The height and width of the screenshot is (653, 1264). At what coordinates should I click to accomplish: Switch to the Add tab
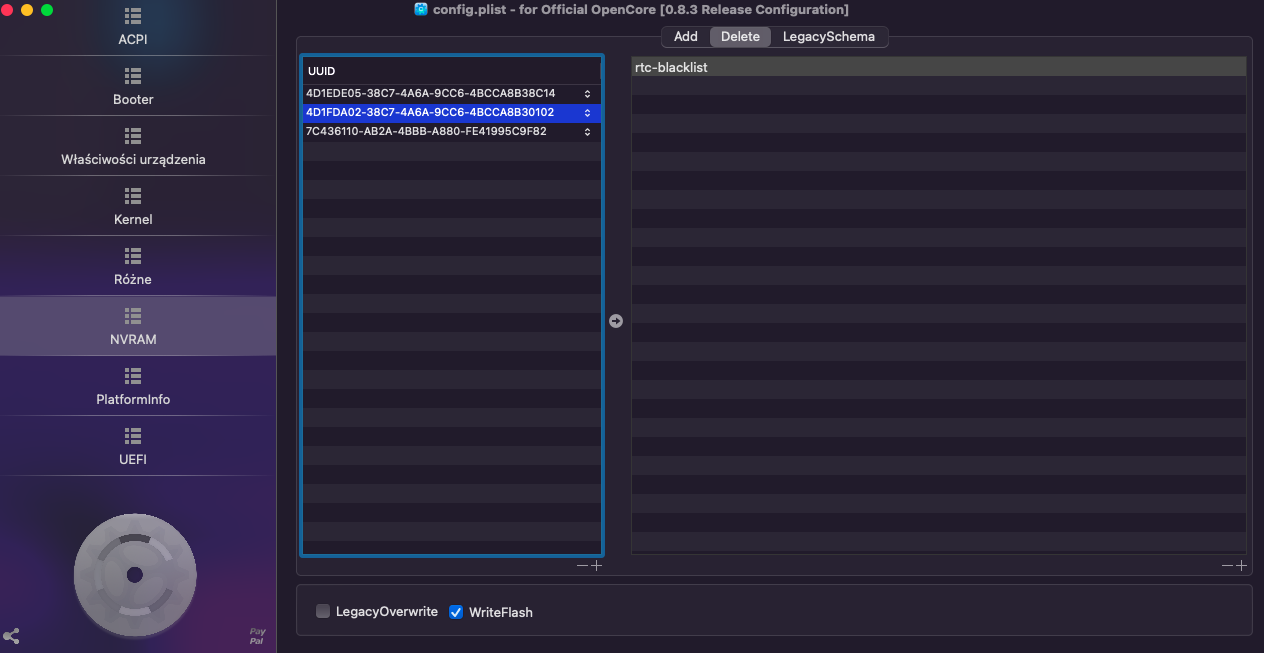point(686,37)
